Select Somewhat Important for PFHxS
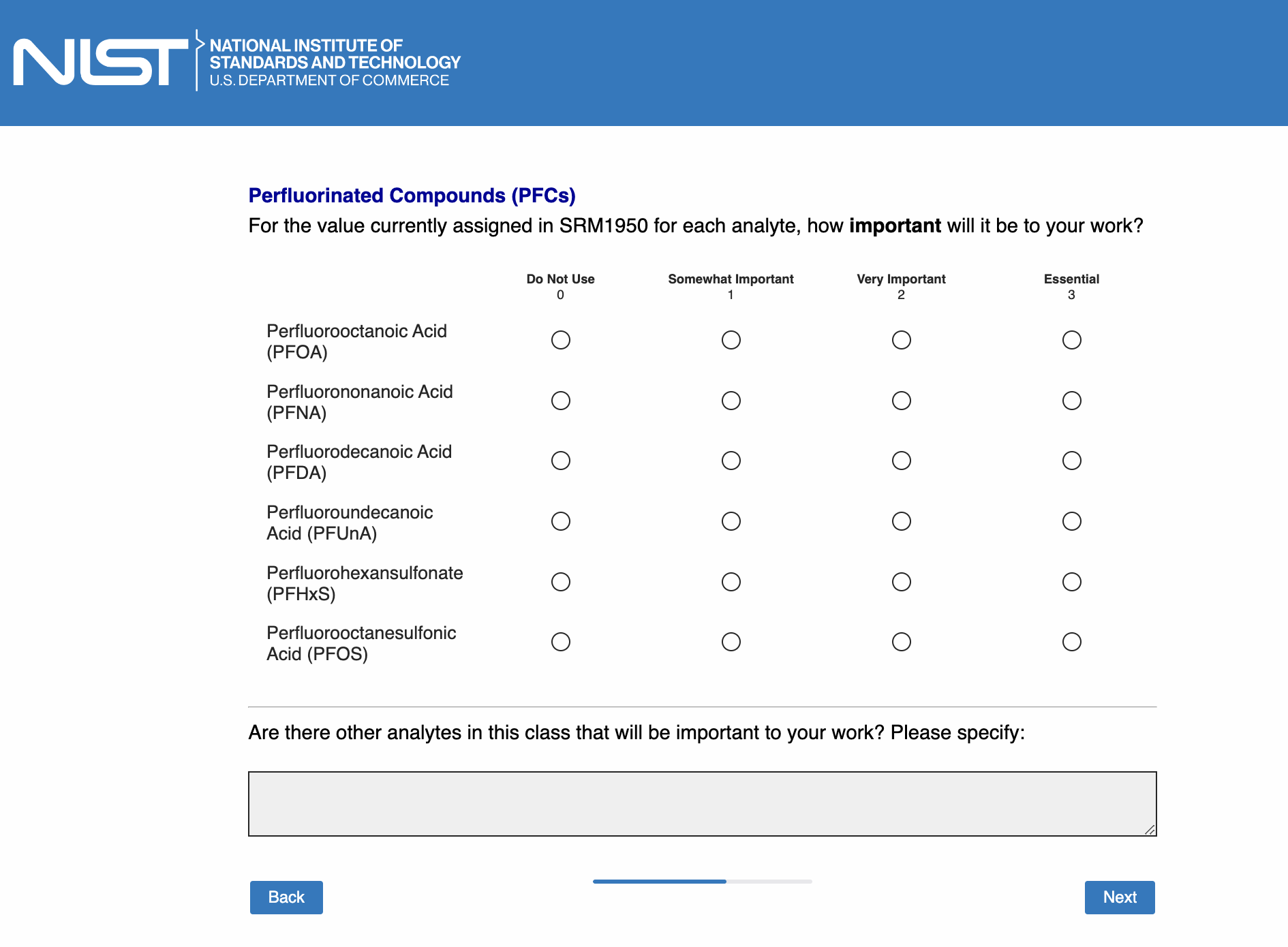 [x=731, y=582]
